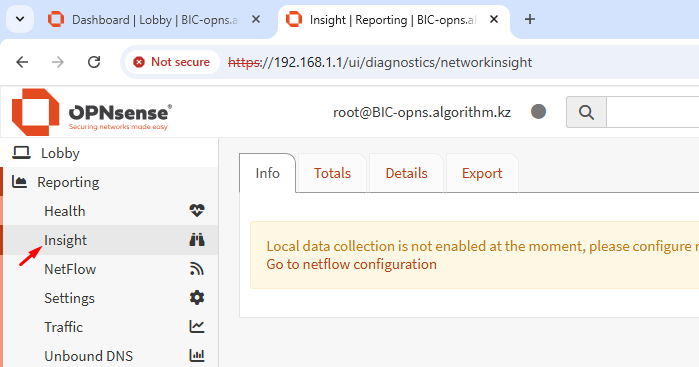Click the Not secure site info badge
Image resolution: width=699 pixels, height=367 pixels.
172,62
